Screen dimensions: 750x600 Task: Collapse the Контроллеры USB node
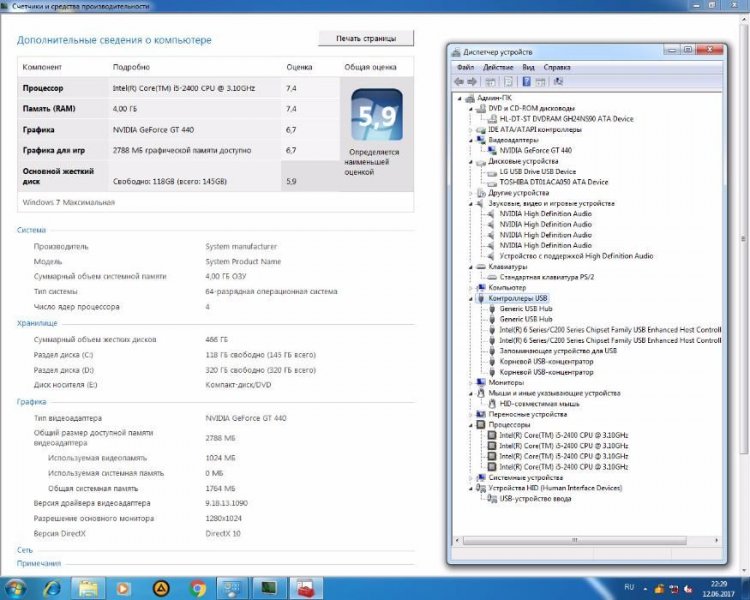471,298
